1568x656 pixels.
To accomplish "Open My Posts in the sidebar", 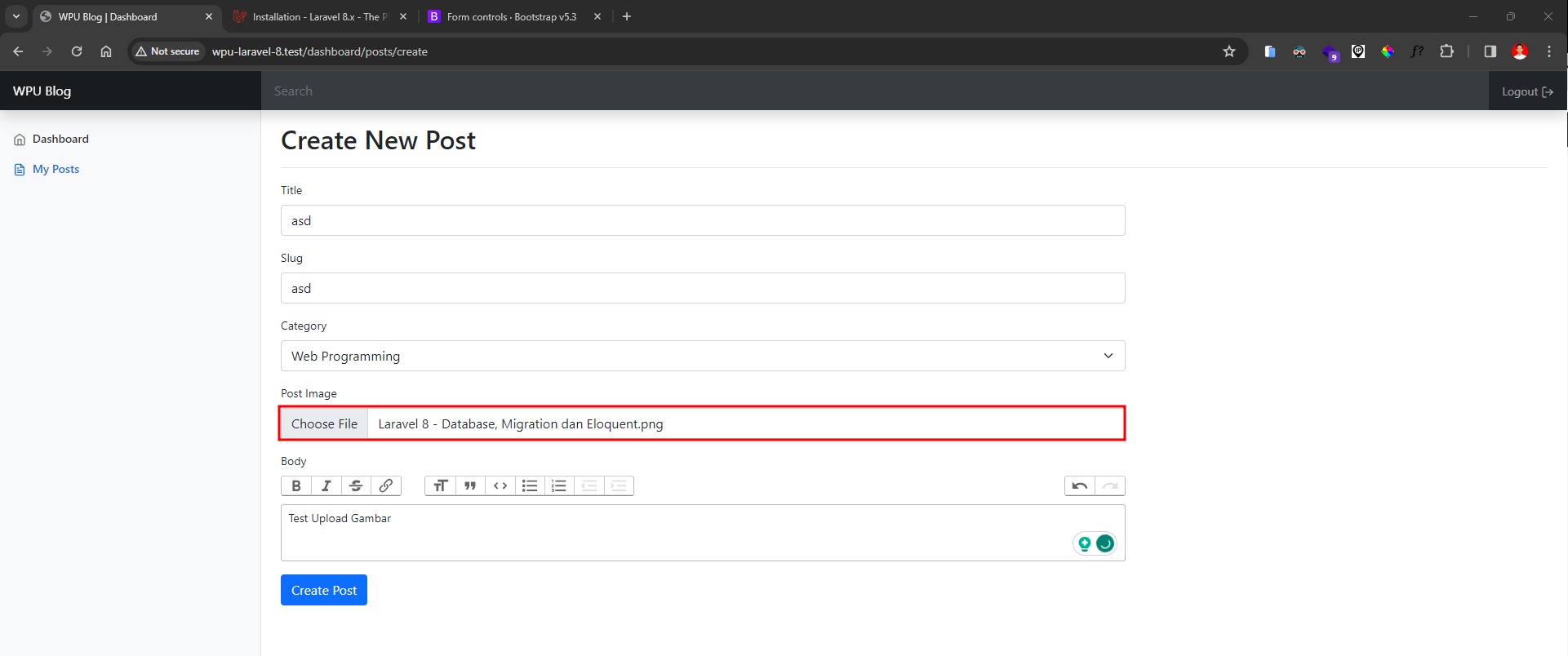I will tap(56, 169).
